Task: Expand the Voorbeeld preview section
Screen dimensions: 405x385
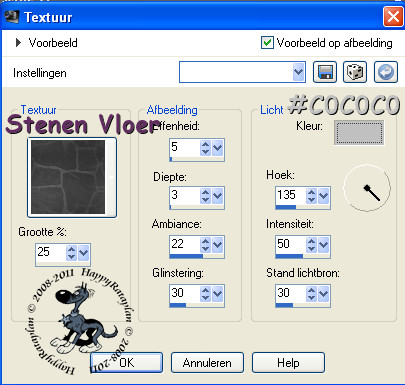Action: pyautogui.click(x=18, y=43)
